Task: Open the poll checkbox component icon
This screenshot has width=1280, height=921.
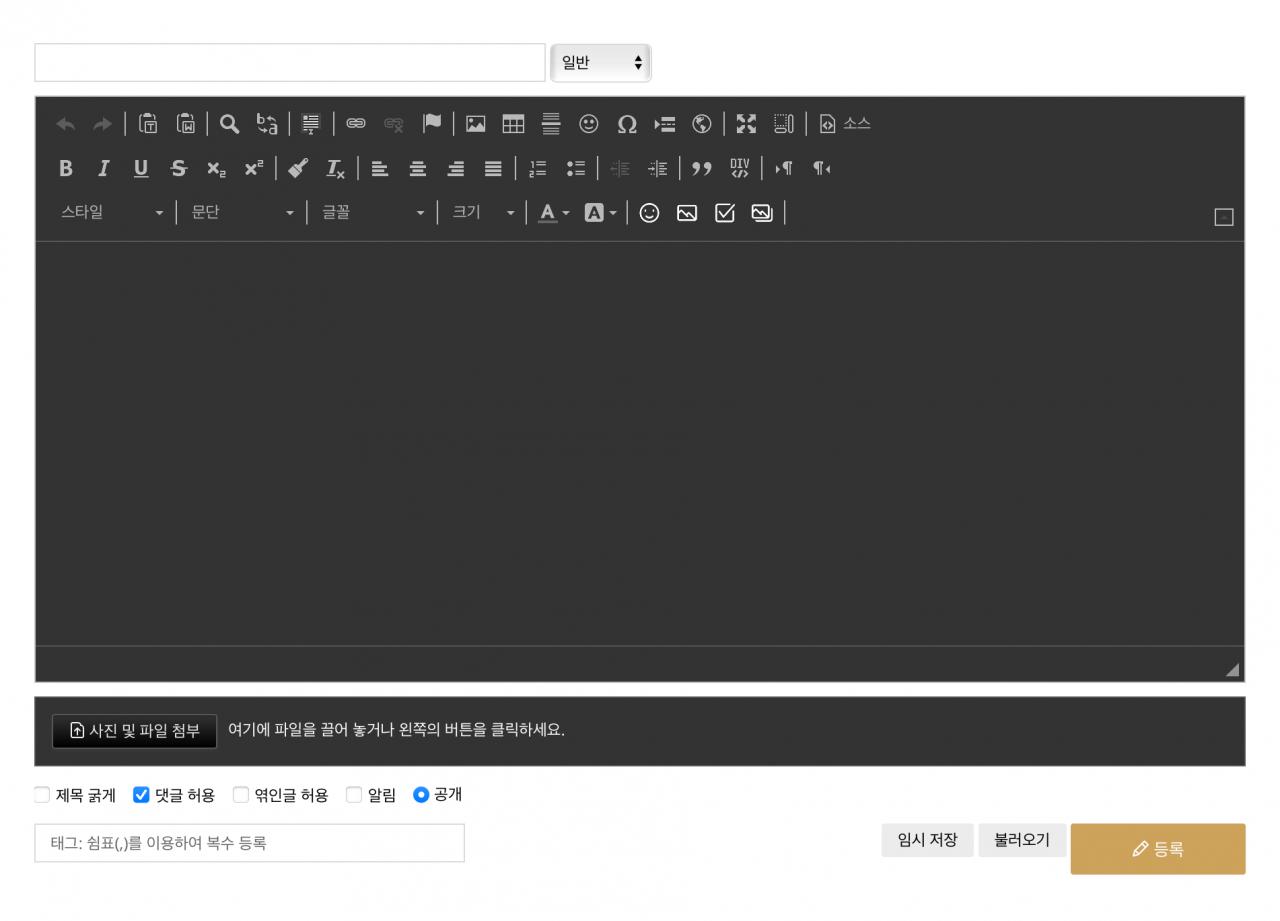Action: point(725,212)
